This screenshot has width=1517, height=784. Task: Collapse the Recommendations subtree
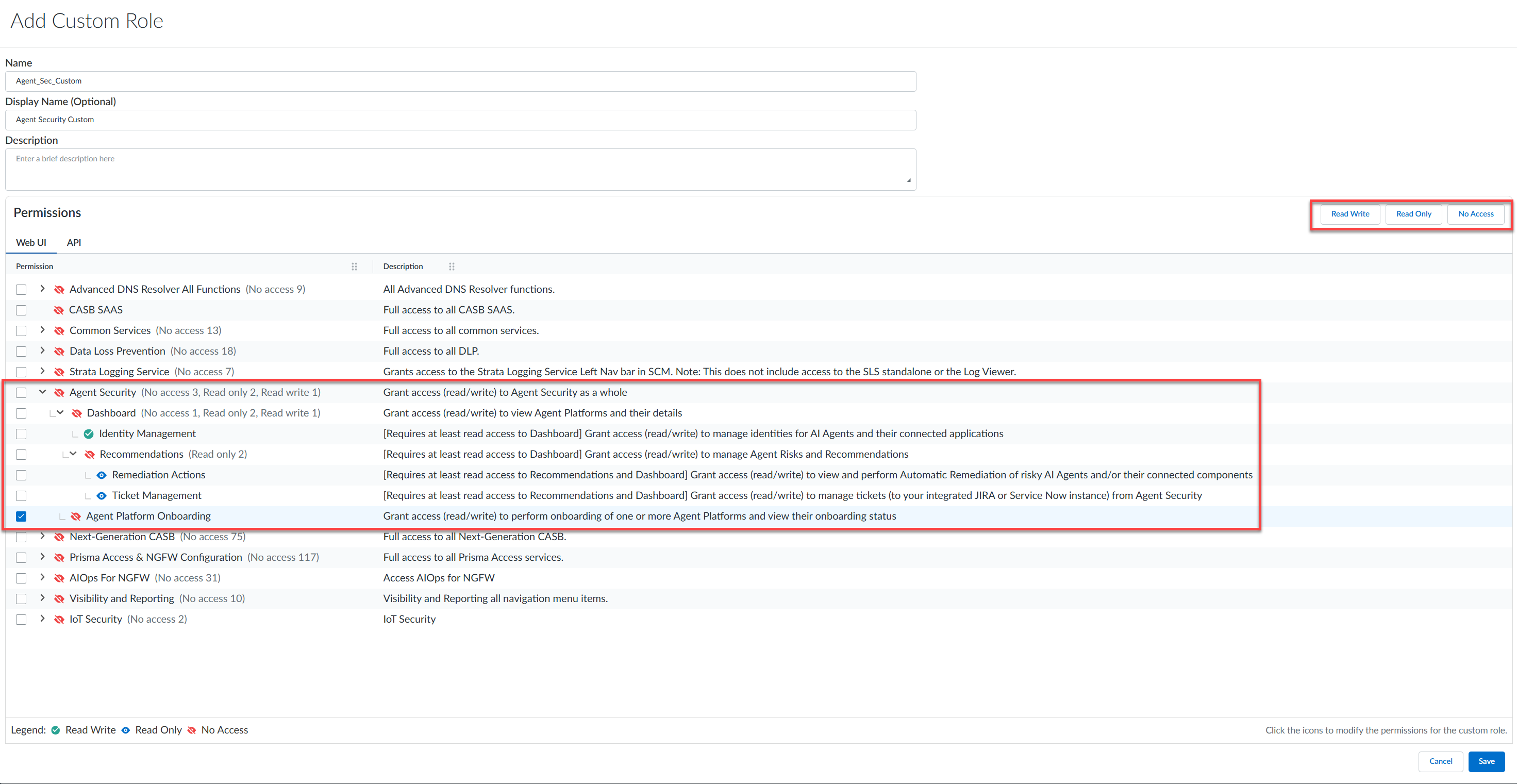[x=73, y=454]
